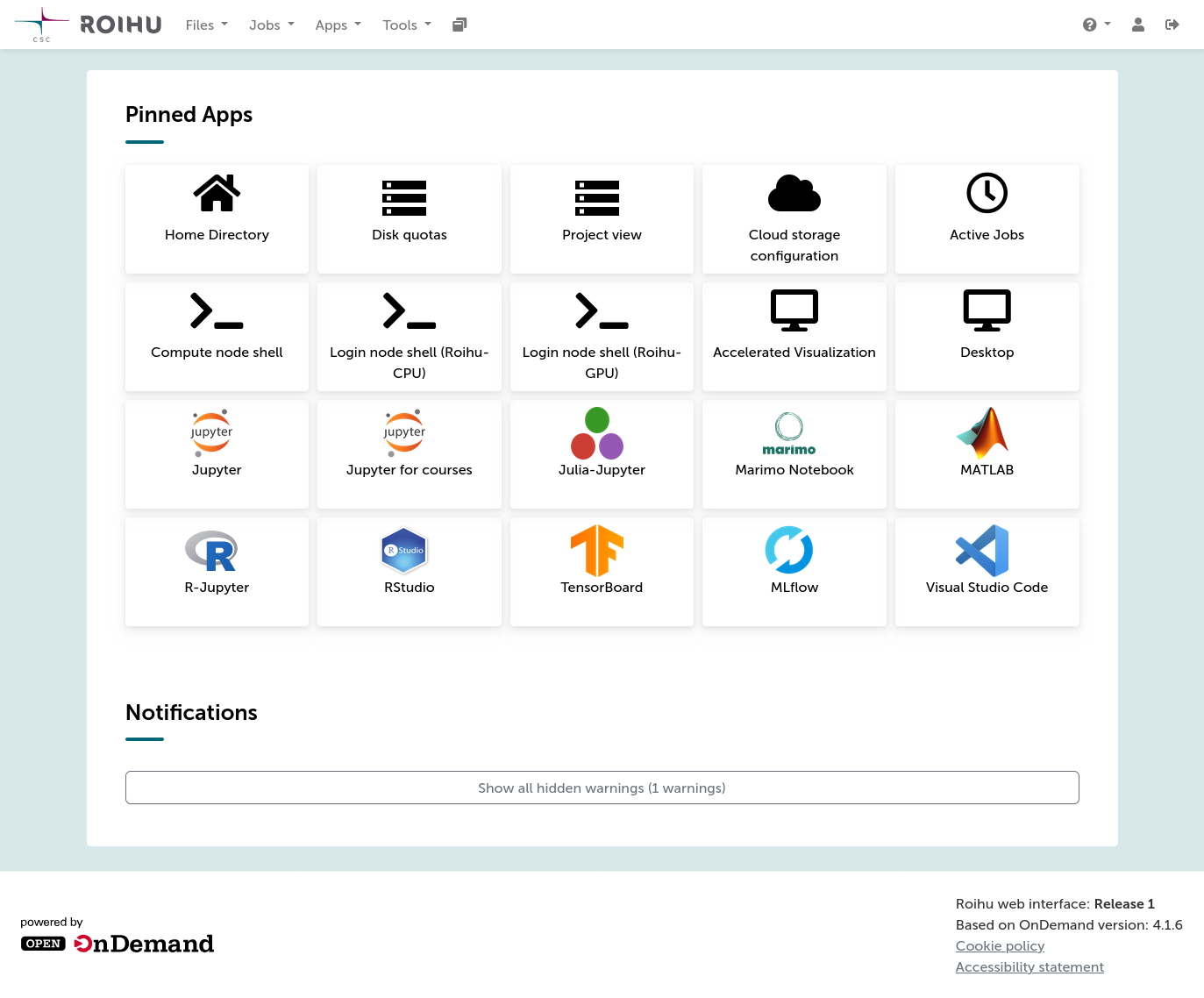
Task: Launch the MATLAB icon
Action: [x=982, y=433]
